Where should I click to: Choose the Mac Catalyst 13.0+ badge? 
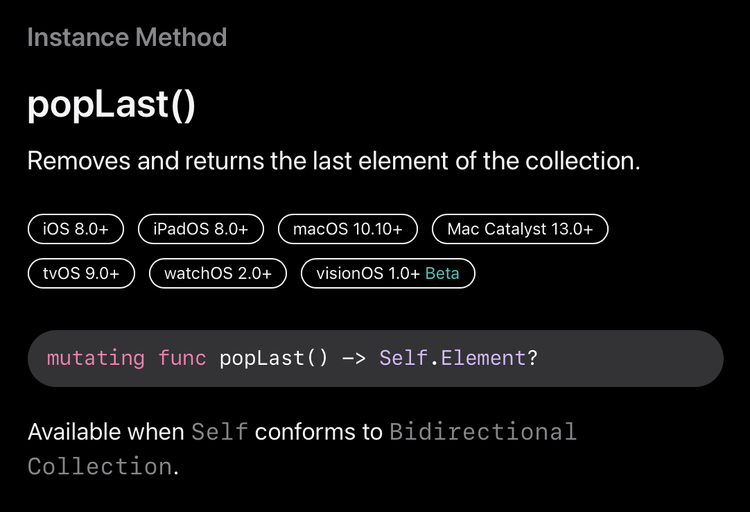[520, 229]
